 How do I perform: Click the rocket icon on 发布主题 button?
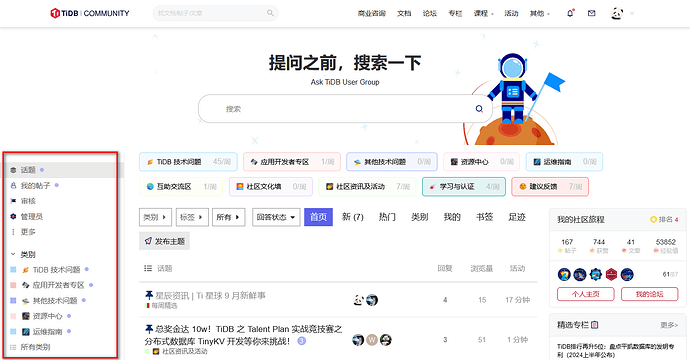point(148,241)
